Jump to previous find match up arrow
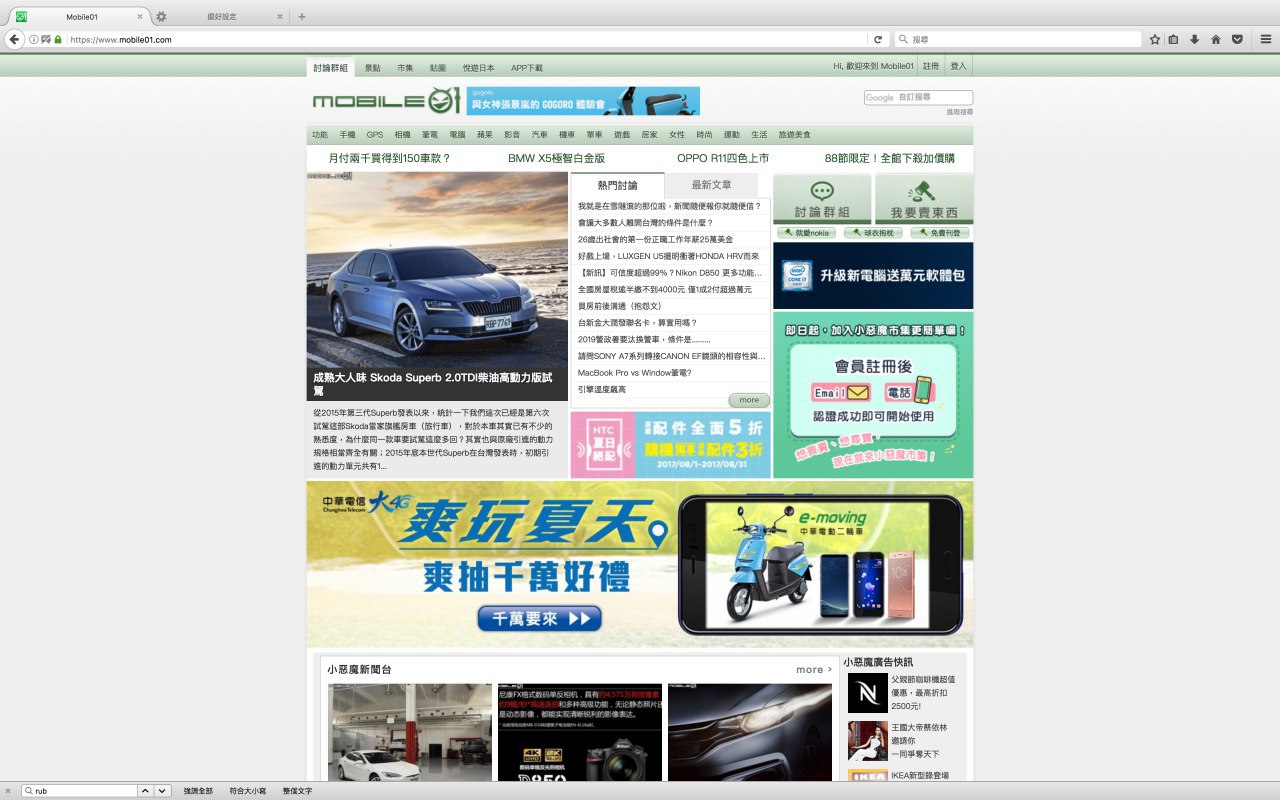Viewport: 1280px width, 800px height. click(x=146, y=790)
